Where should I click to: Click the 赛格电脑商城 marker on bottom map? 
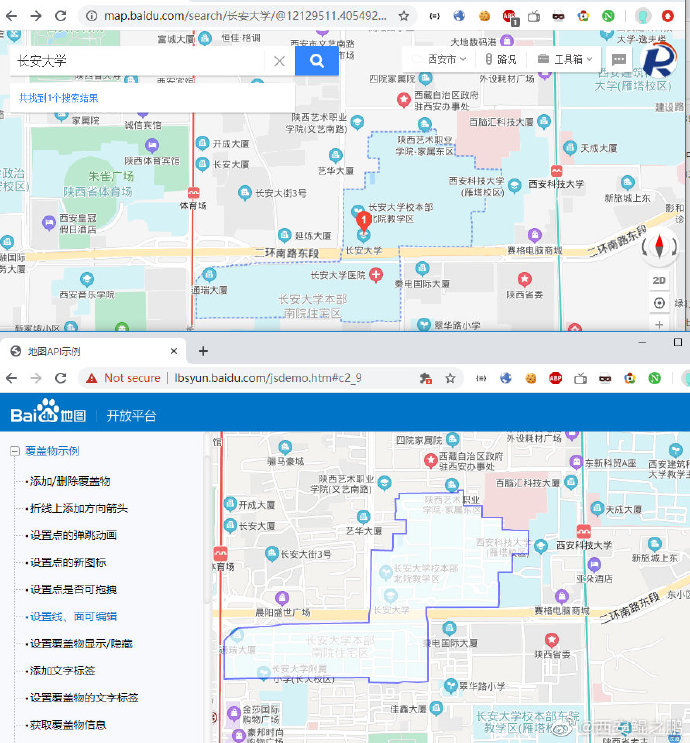click(562, 596)
